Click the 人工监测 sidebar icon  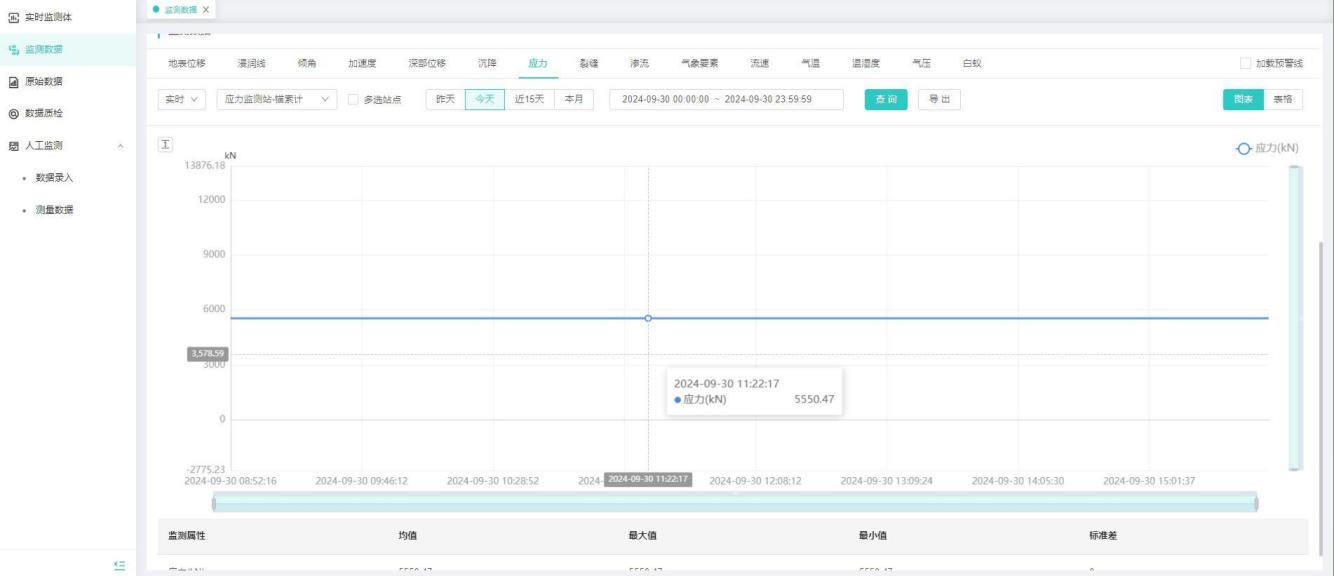(14, 146)
